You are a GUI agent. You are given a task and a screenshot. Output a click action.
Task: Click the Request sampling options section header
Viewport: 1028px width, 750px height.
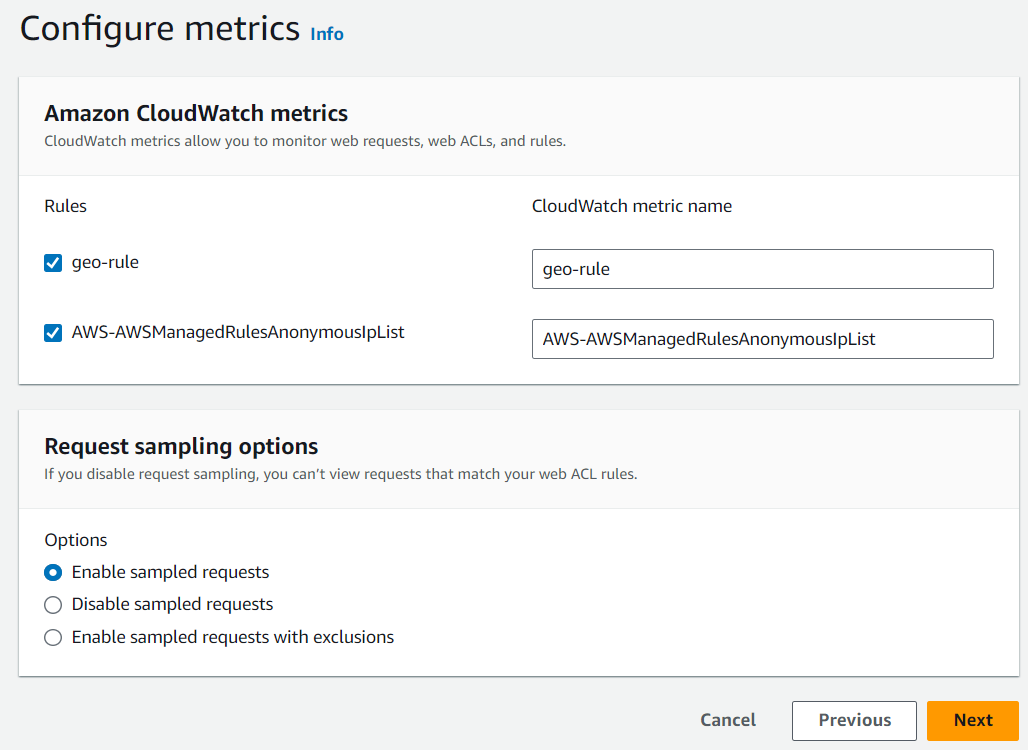pyautogui.click(x=181, y=446)
